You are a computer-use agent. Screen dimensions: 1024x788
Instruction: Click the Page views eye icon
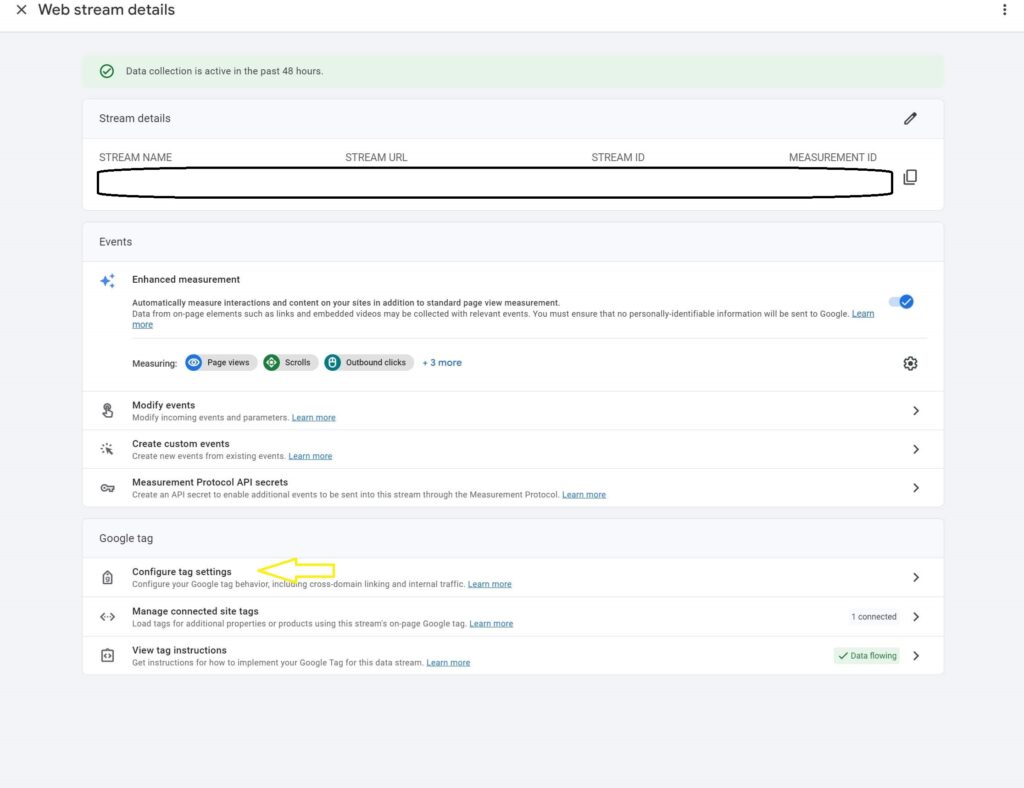pyautogui.click(x=194, y=362)
